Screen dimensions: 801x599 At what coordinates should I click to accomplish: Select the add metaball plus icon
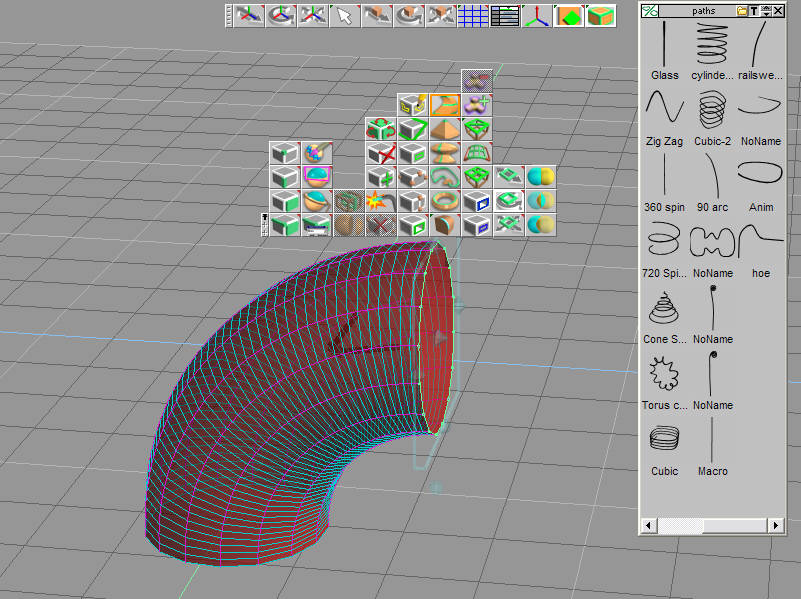tap(477, 105)
